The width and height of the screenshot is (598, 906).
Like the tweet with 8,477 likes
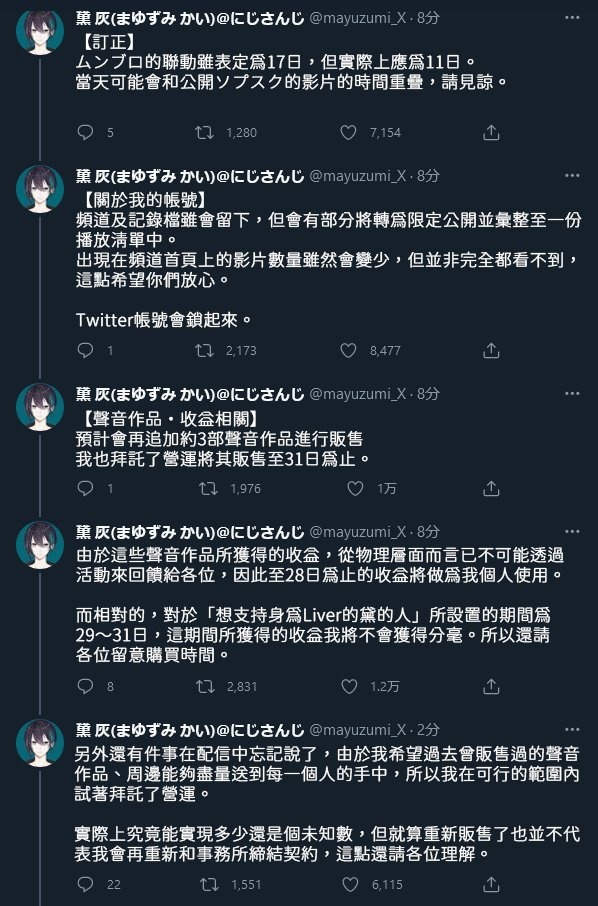348,350
